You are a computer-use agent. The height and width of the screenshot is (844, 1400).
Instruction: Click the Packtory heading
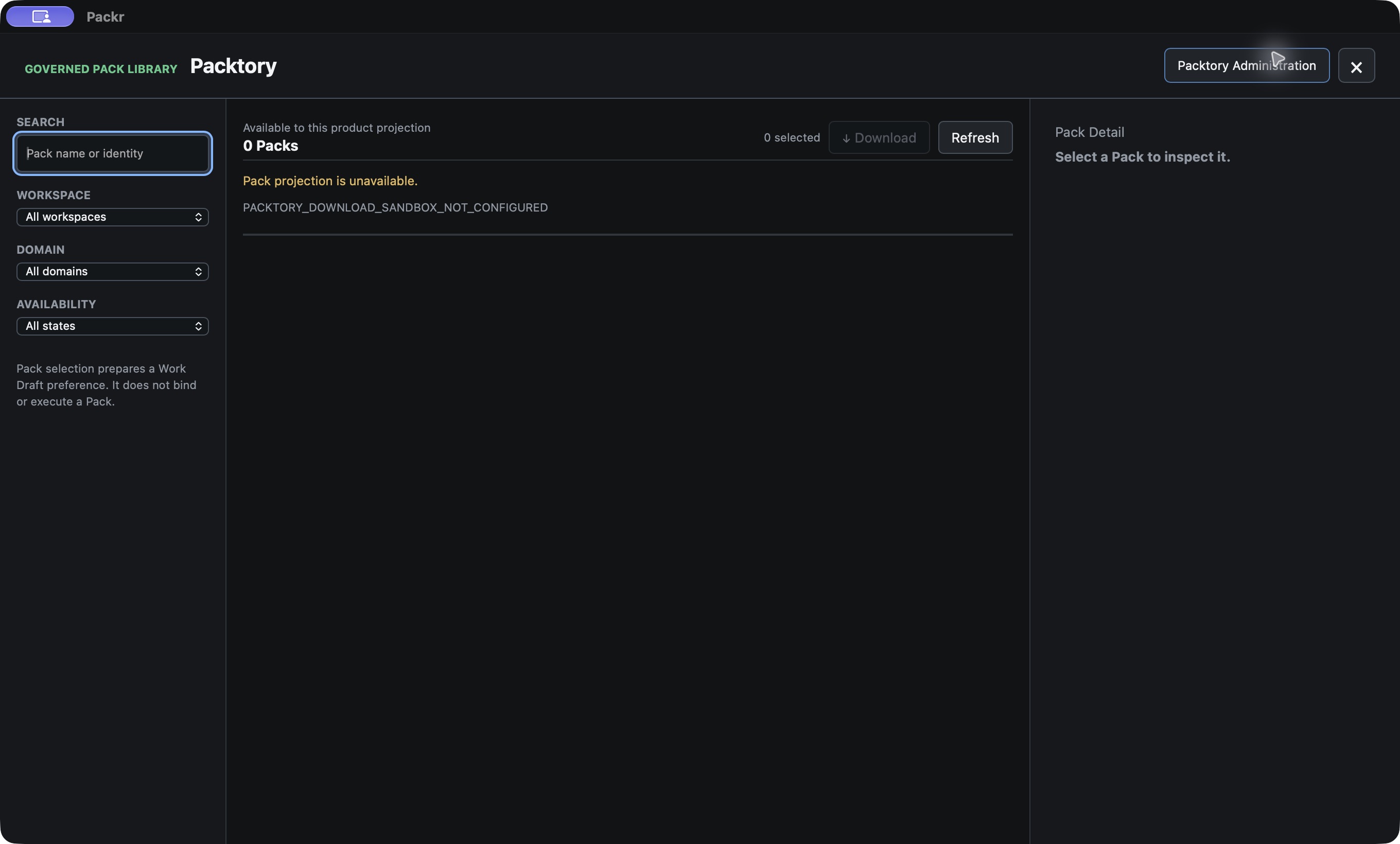click(x=233, y=66)
